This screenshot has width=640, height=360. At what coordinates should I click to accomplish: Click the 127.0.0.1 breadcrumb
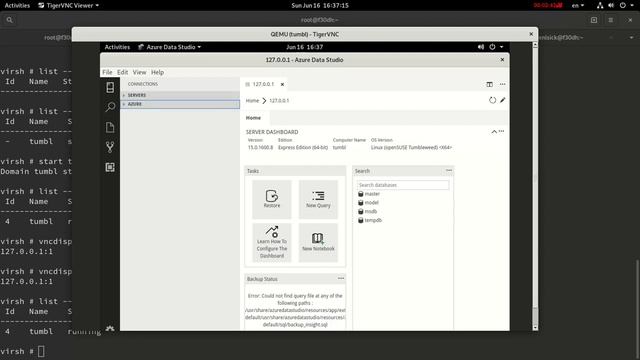pos(279,100)
